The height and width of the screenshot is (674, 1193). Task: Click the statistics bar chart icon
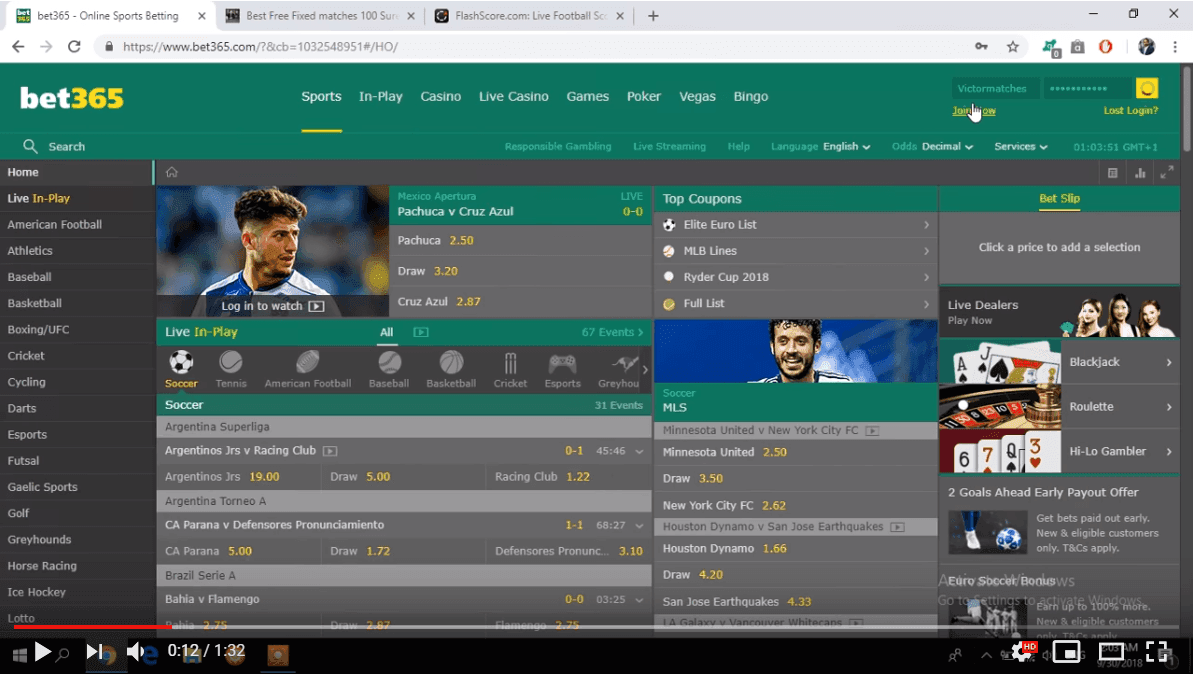coord(1140,172)
